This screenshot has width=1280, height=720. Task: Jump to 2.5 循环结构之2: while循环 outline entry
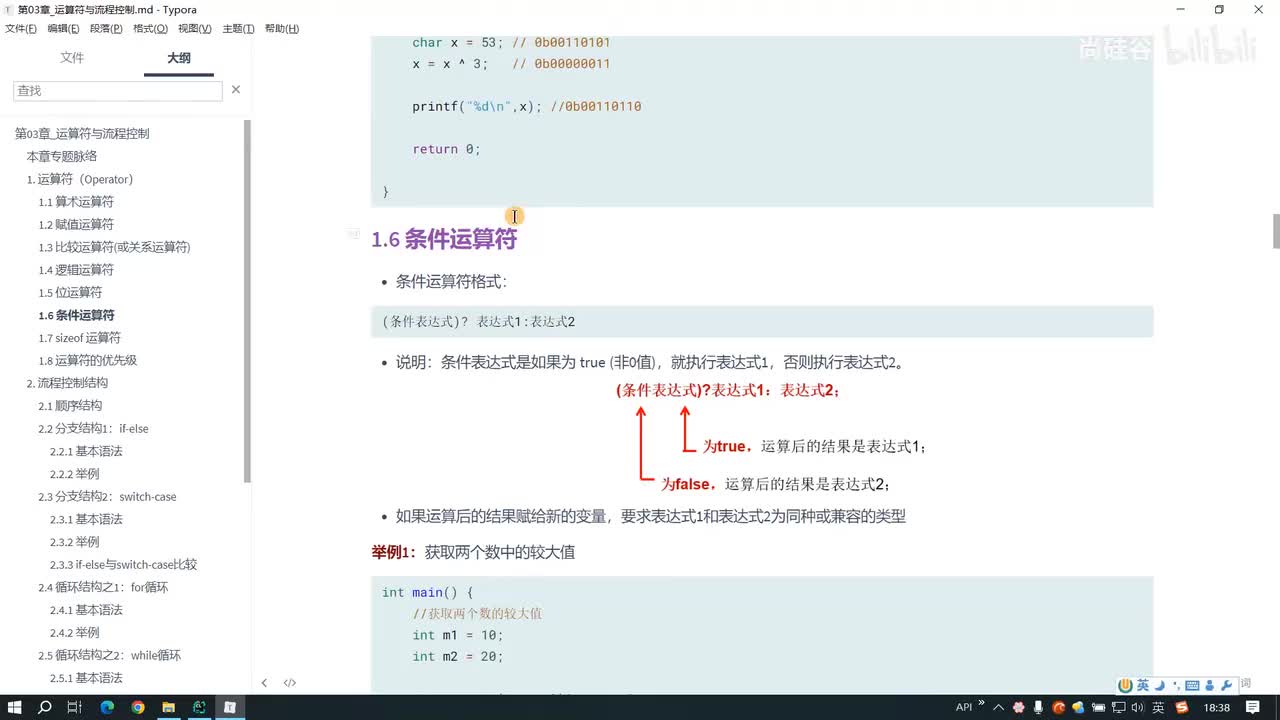[x=109, y=656]
